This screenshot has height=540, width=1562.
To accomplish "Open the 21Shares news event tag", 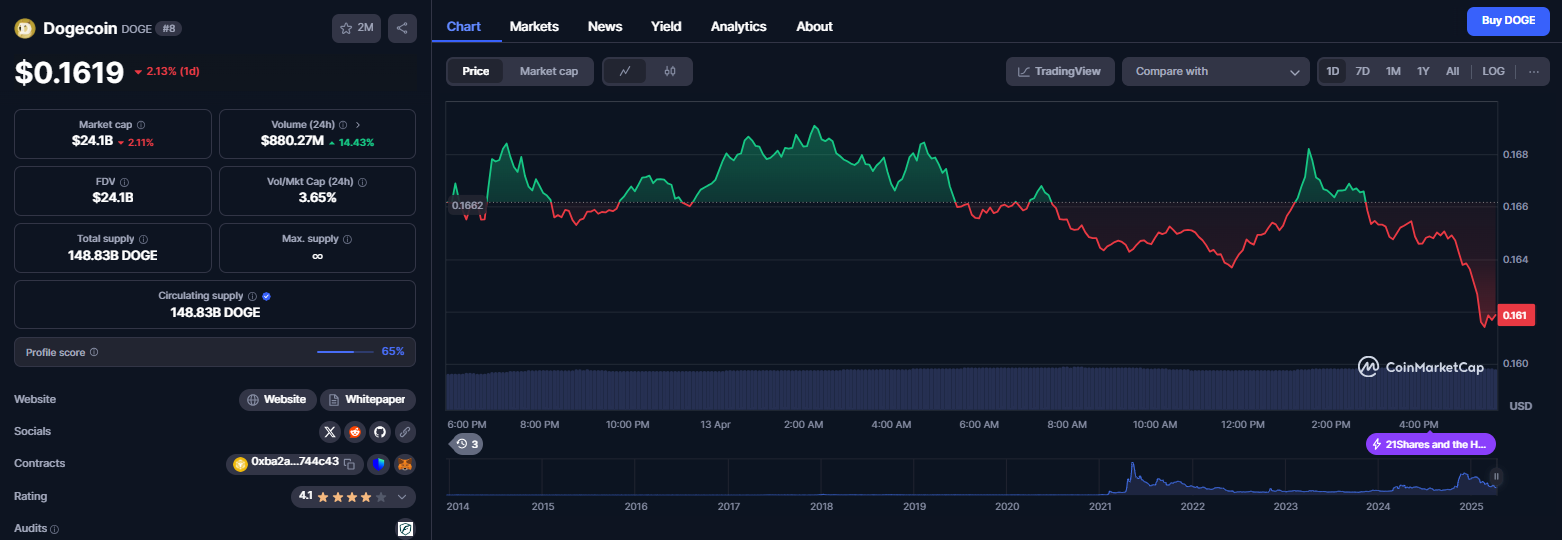I will 1431,444.
